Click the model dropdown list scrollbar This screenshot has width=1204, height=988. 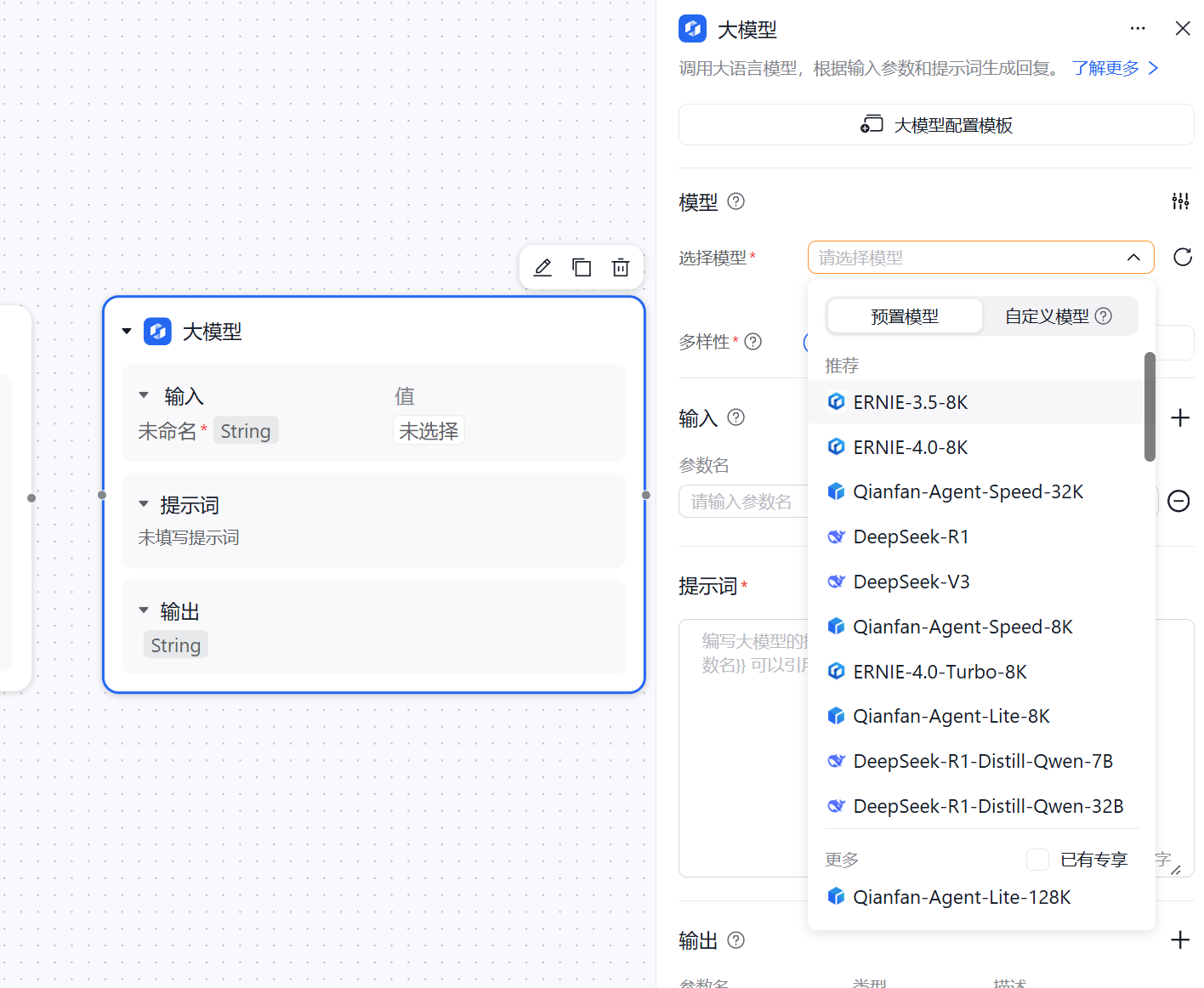coord(1150,406)
